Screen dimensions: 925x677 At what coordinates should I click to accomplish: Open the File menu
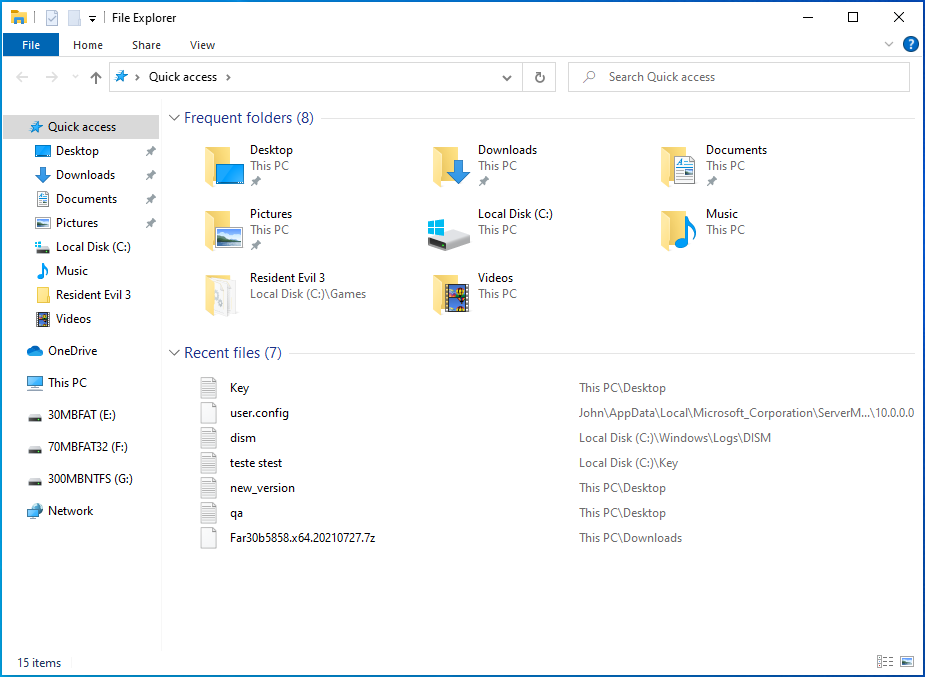(31, 45)
